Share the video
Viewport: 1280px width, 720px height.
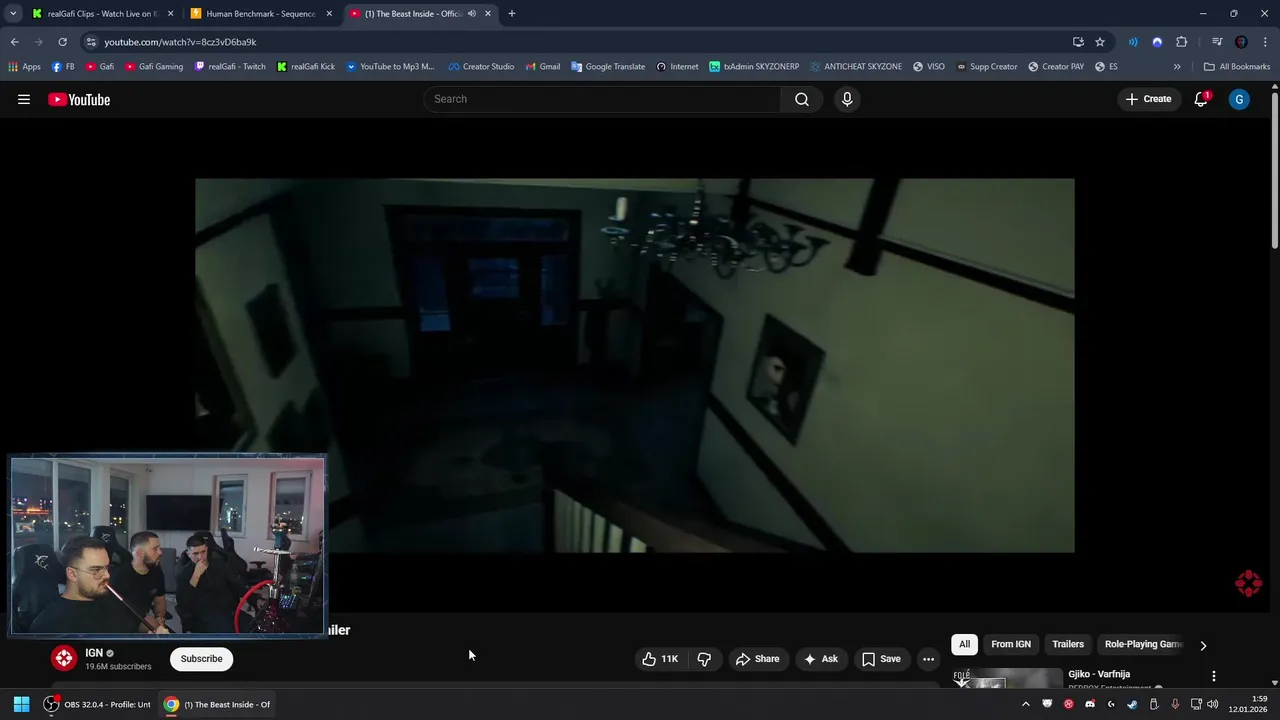click(757, 659)
